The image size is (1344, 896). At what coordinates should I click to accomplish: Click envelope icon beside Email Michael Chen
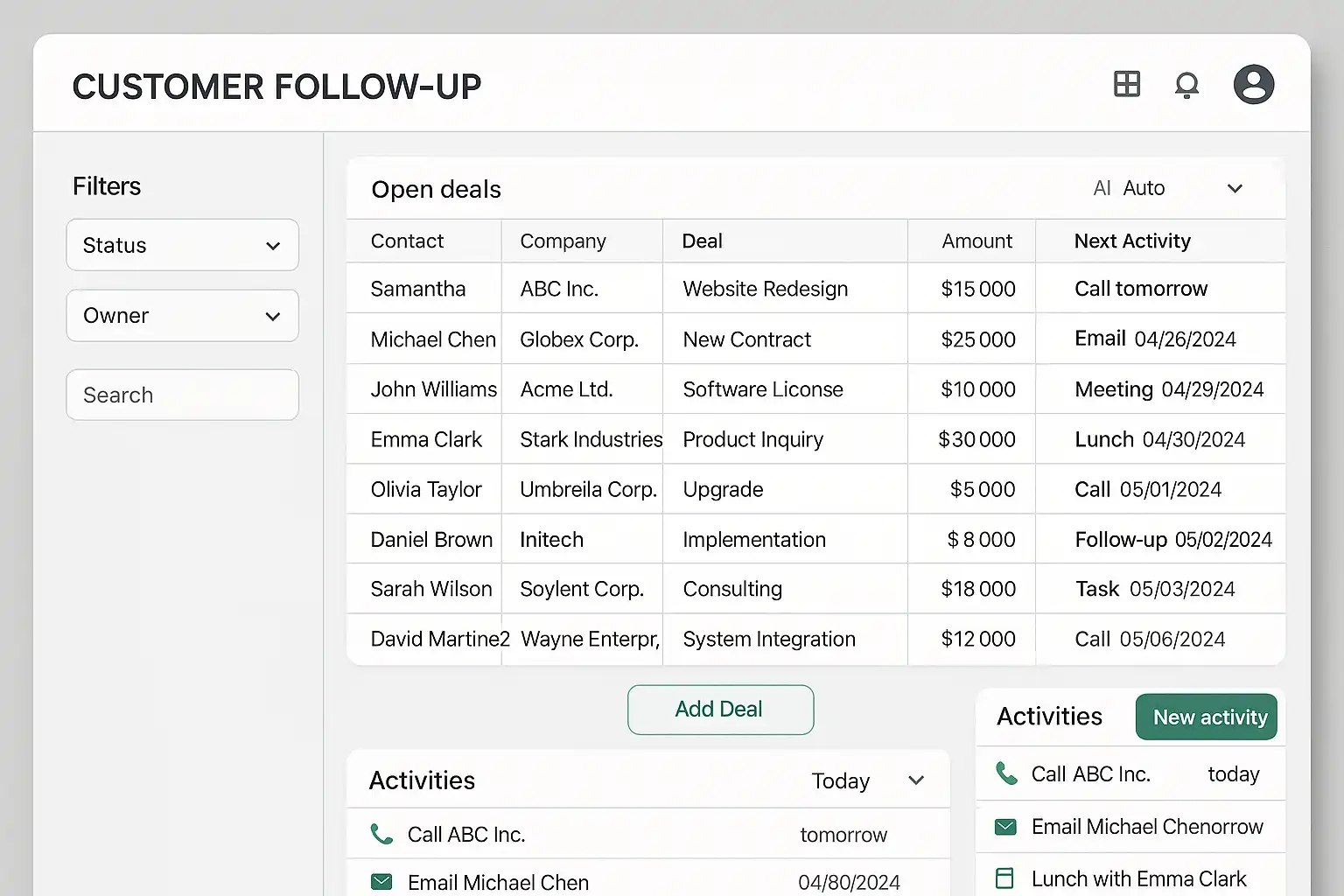(381, 881)
